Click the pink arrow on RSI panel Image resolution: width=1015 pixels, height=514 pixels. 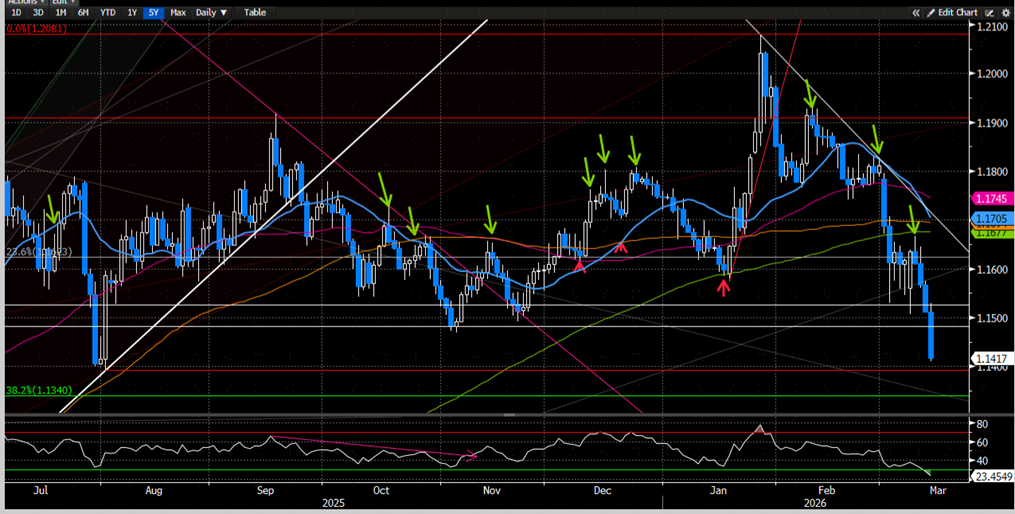point(470,456)
